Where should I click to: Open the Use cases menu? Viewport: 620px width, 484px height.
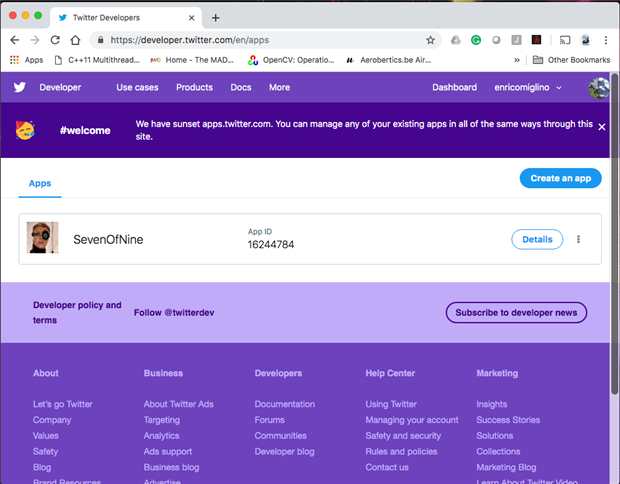coord(137,88)
